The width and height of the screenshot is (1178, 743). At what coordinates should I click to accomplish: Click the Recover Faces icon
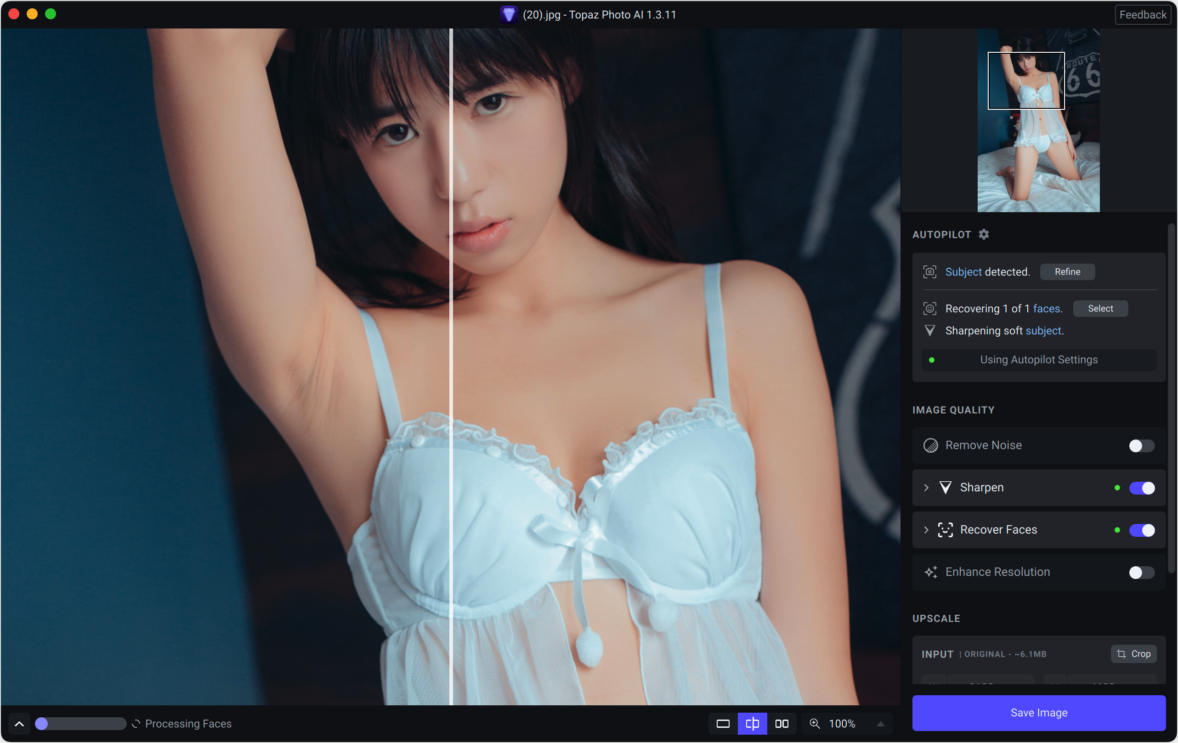click(x=945, y=530)
